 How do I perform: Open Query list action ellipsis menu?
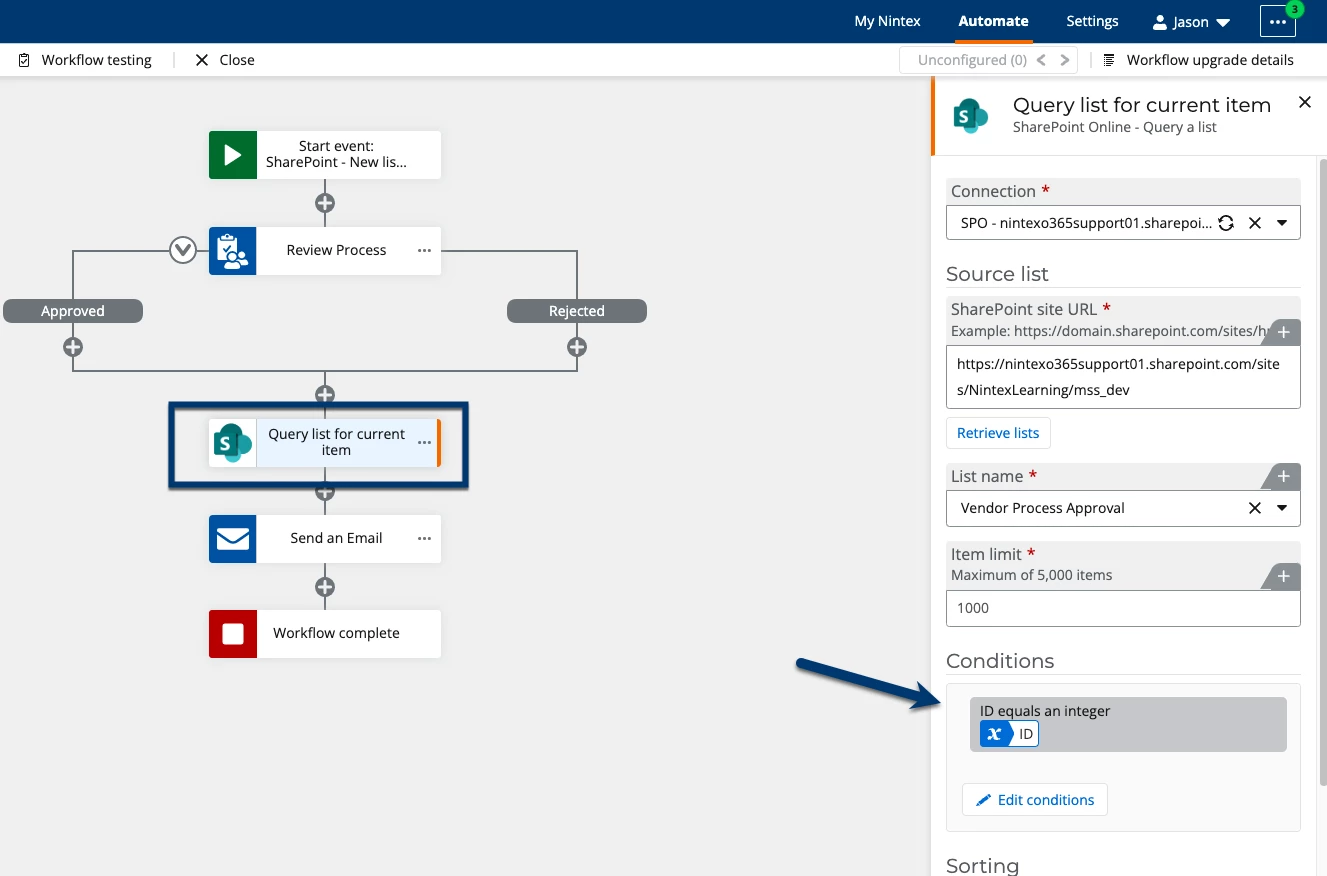pyautogui.click(x=424, y=443)
